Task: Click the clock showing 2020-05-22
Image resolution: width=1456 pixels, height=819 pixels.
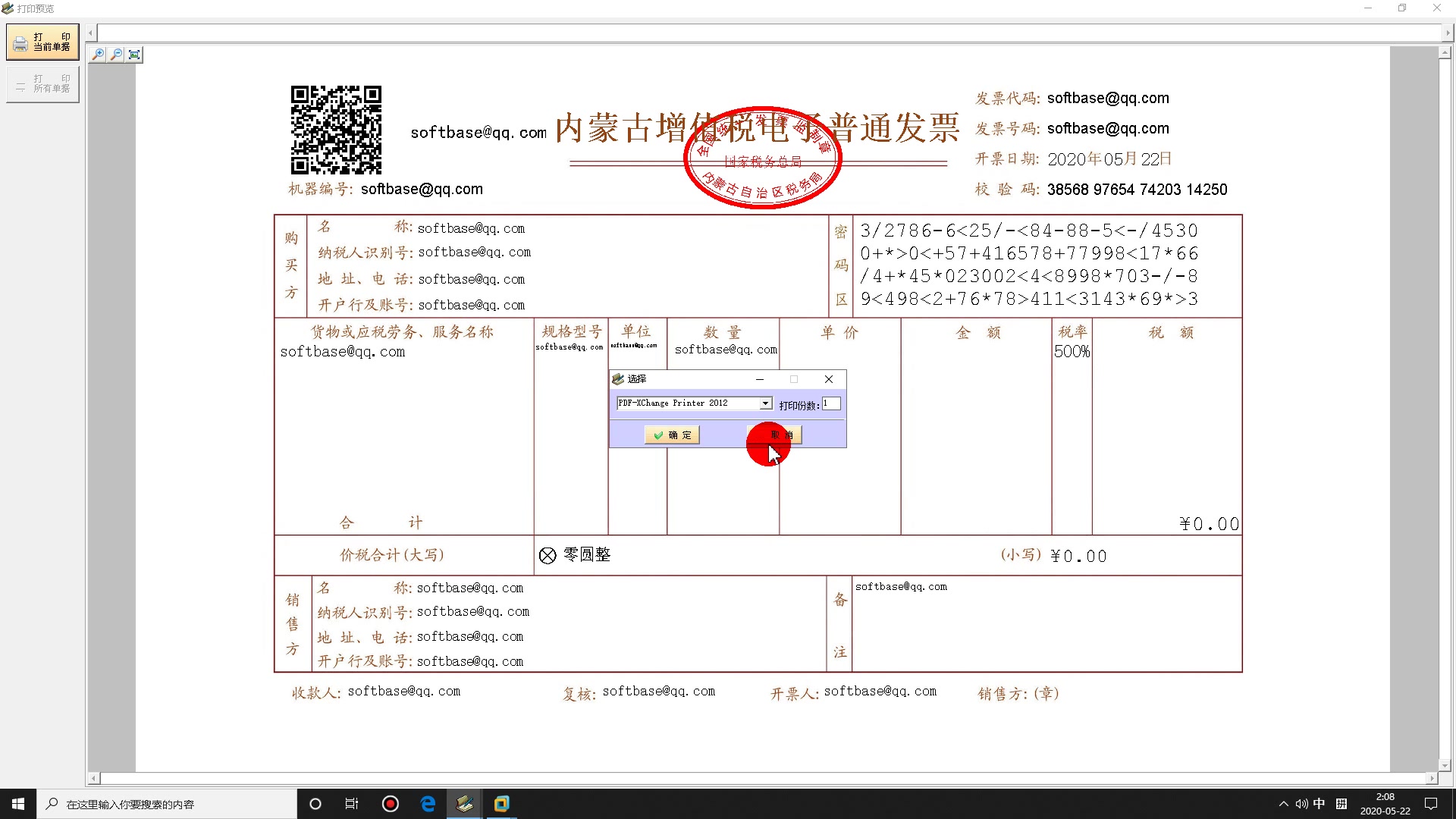Action: click(x=1384, y=804)
